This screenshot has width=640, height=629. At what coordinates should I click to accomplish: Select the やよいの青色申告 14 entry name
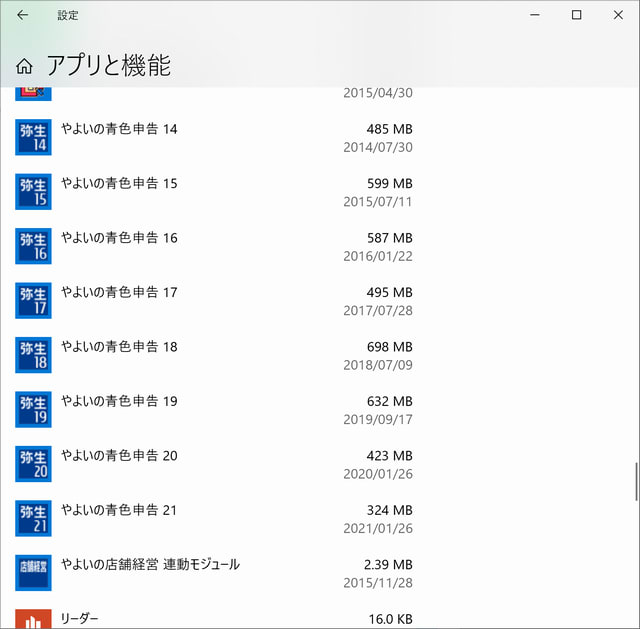pos(119,129)
